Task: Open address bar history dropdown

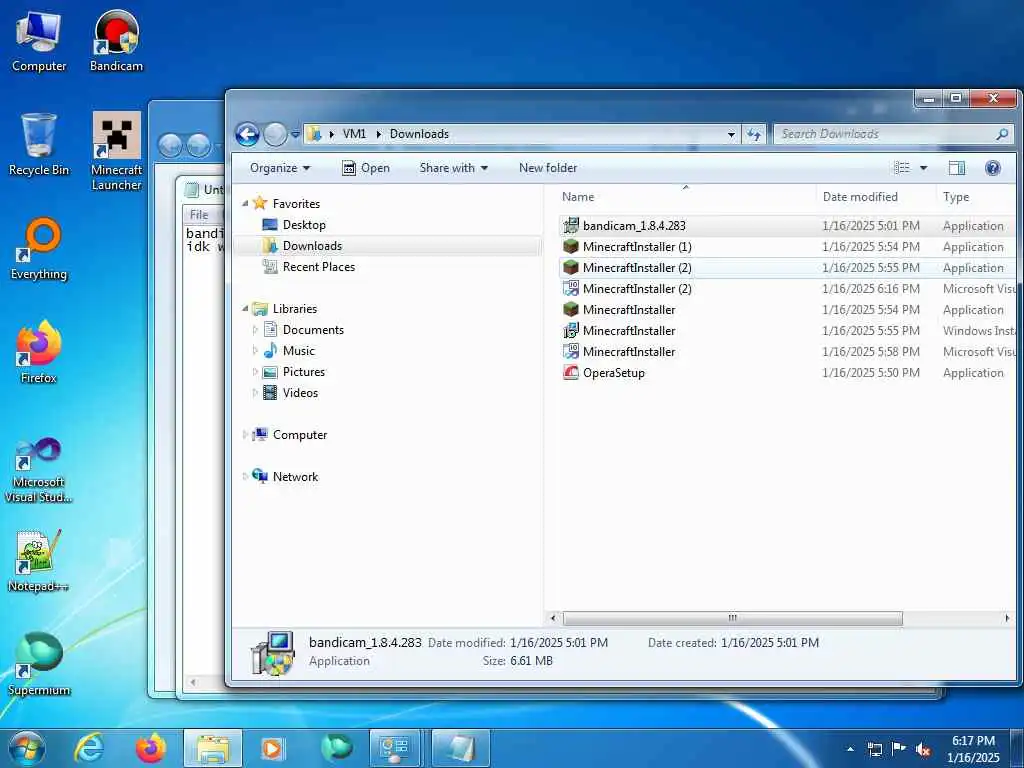Action: point(731,135)
